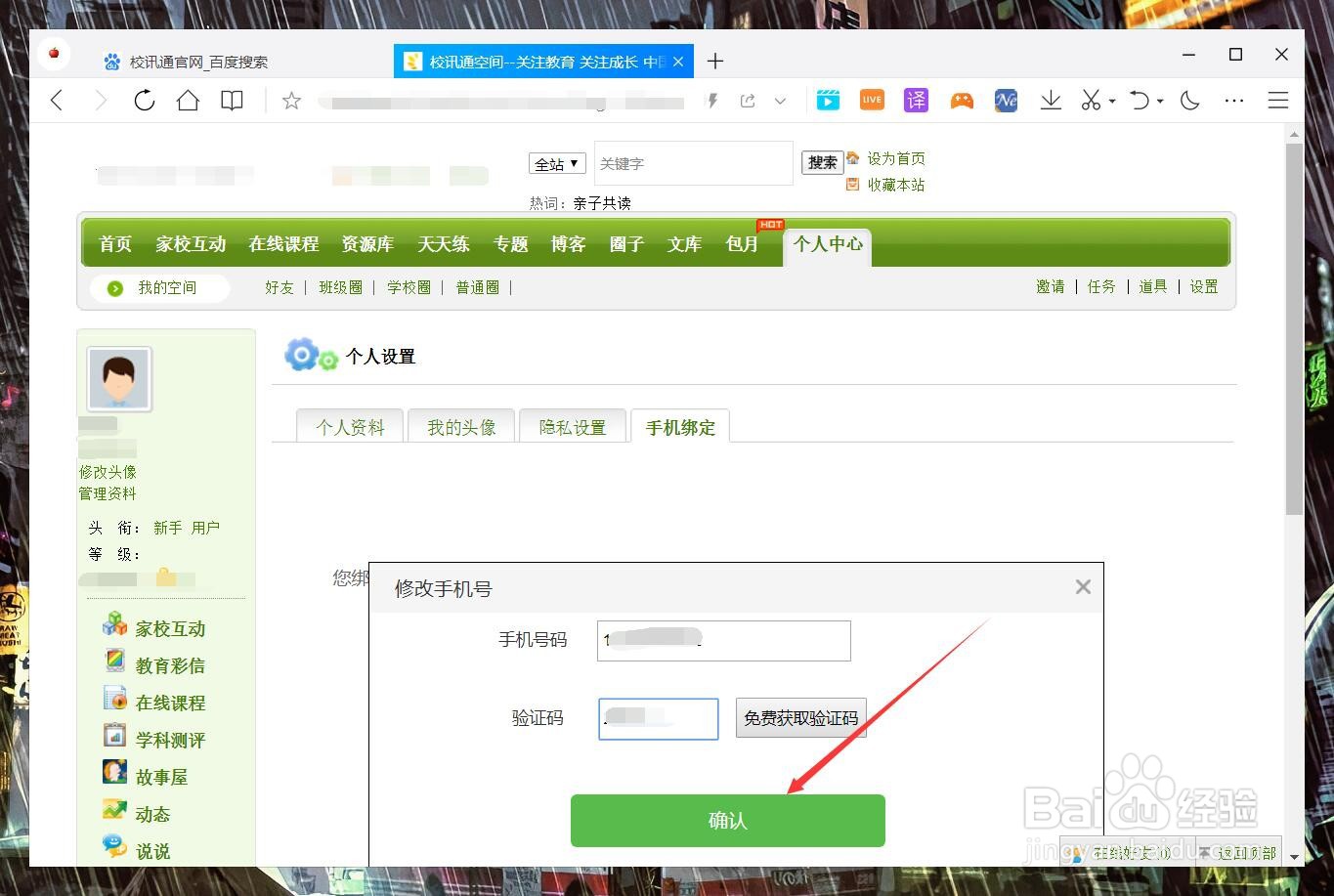The height and width of the screenshot is (896, 1334).
Task: Click the share icon in the address bar
Action: [x=748, y=100]
